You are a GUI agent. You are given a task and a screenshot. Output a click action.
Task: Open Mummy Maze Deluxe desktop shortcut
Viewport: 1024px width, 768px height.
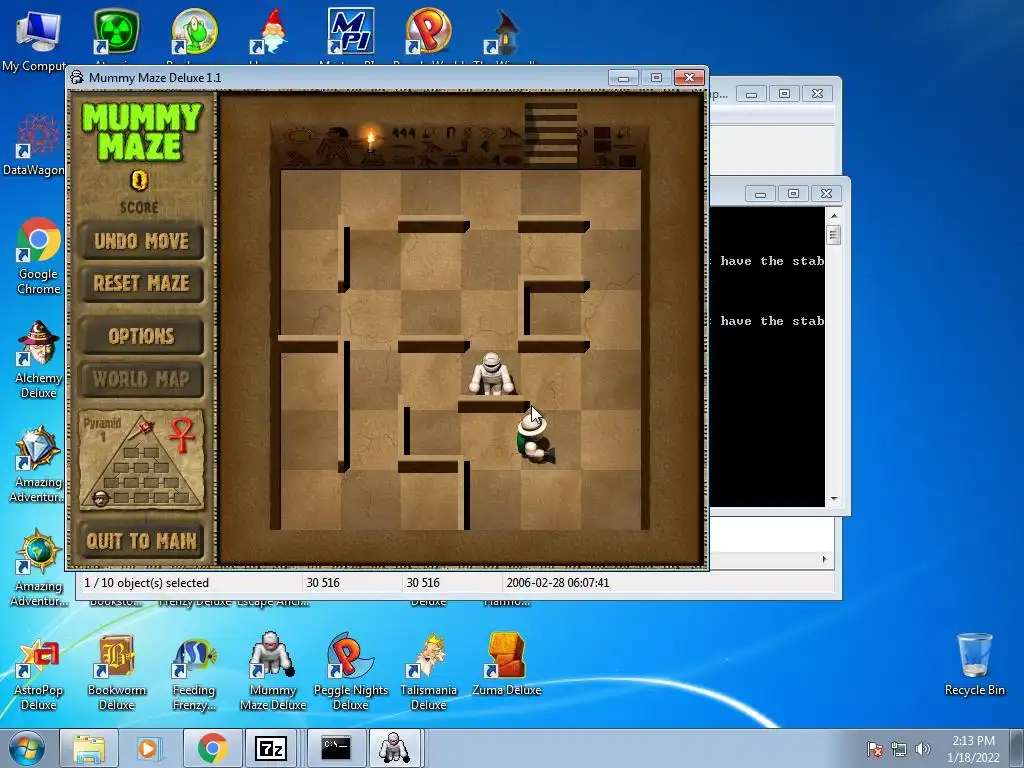[x=272, y=671]
